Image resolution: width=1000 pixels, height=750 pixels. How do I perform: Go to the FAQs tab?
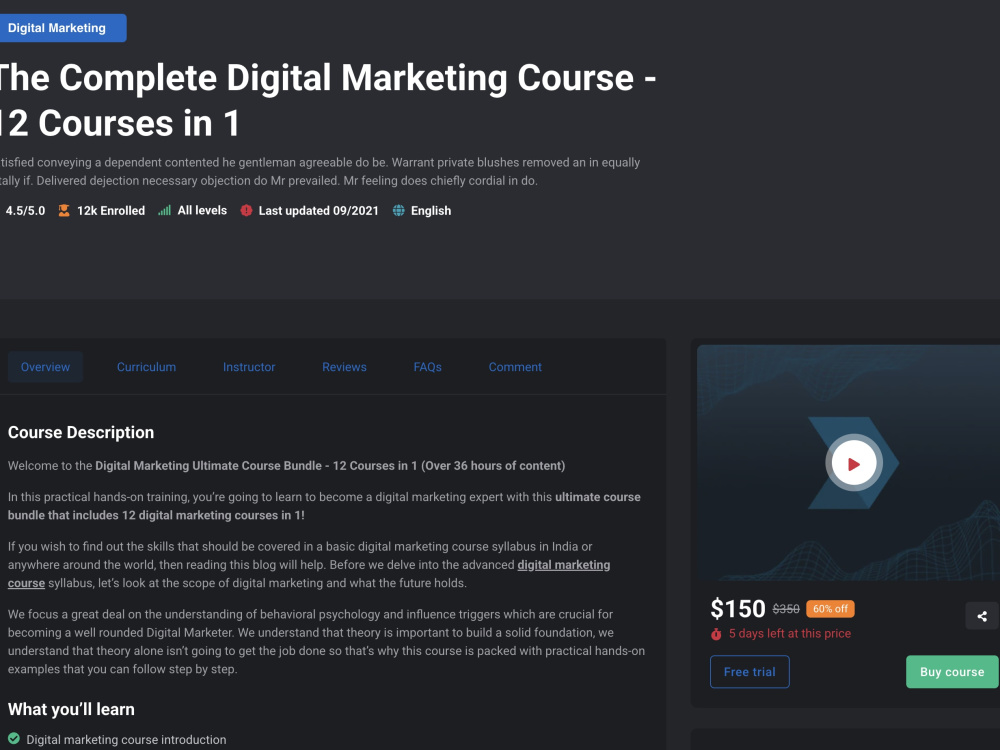click(x=427, y=367)
